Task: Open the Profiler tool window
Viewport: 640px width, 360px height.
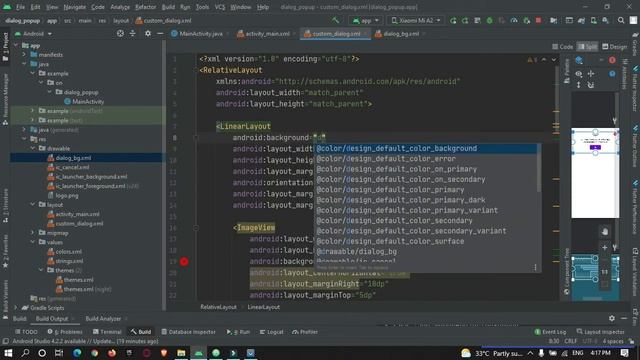Action: click(x=305, y=332)
